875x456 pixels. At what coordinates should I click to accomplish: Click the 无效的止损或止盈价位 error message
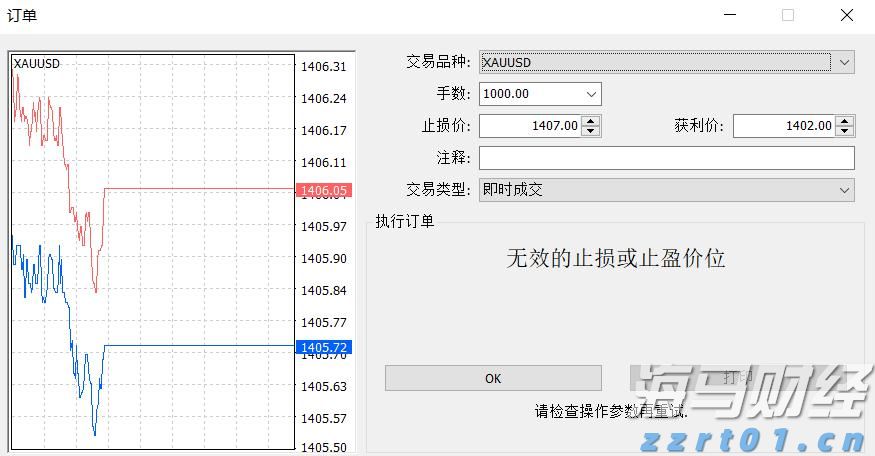click(x=615, y=258)
